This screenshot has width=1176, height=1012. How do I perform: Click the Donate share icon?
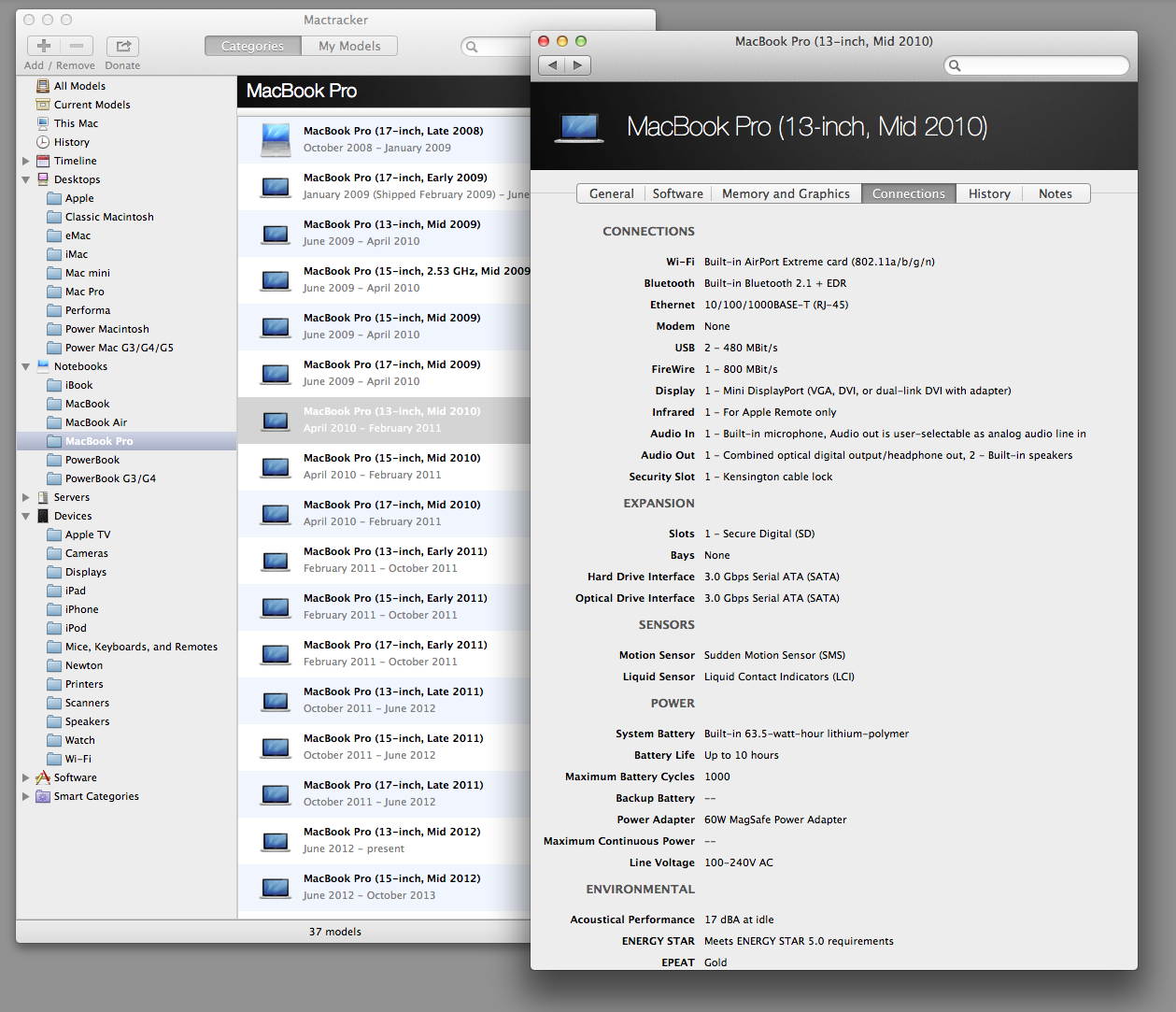click(x=122, y=46)
